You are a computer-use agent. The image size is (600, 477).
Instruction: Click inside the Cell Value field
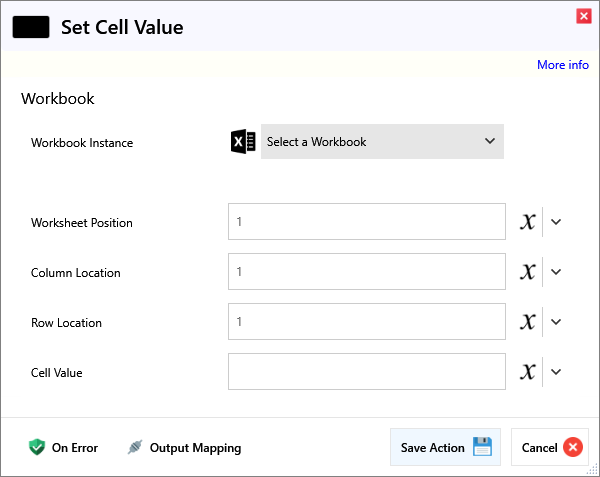366,372
